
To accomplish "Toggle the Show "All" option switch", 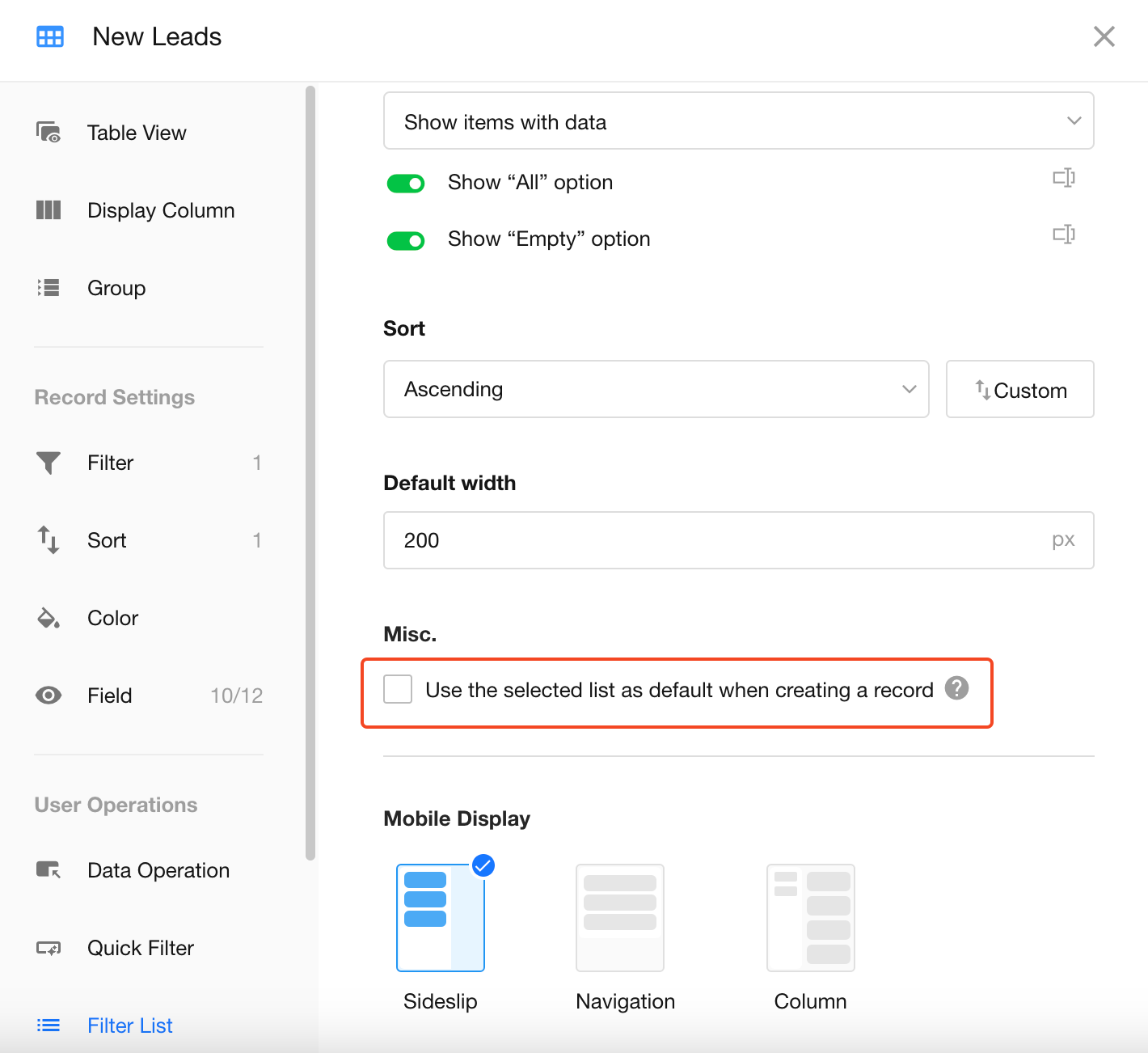I will pyautogui.click(x=406, y=184).
